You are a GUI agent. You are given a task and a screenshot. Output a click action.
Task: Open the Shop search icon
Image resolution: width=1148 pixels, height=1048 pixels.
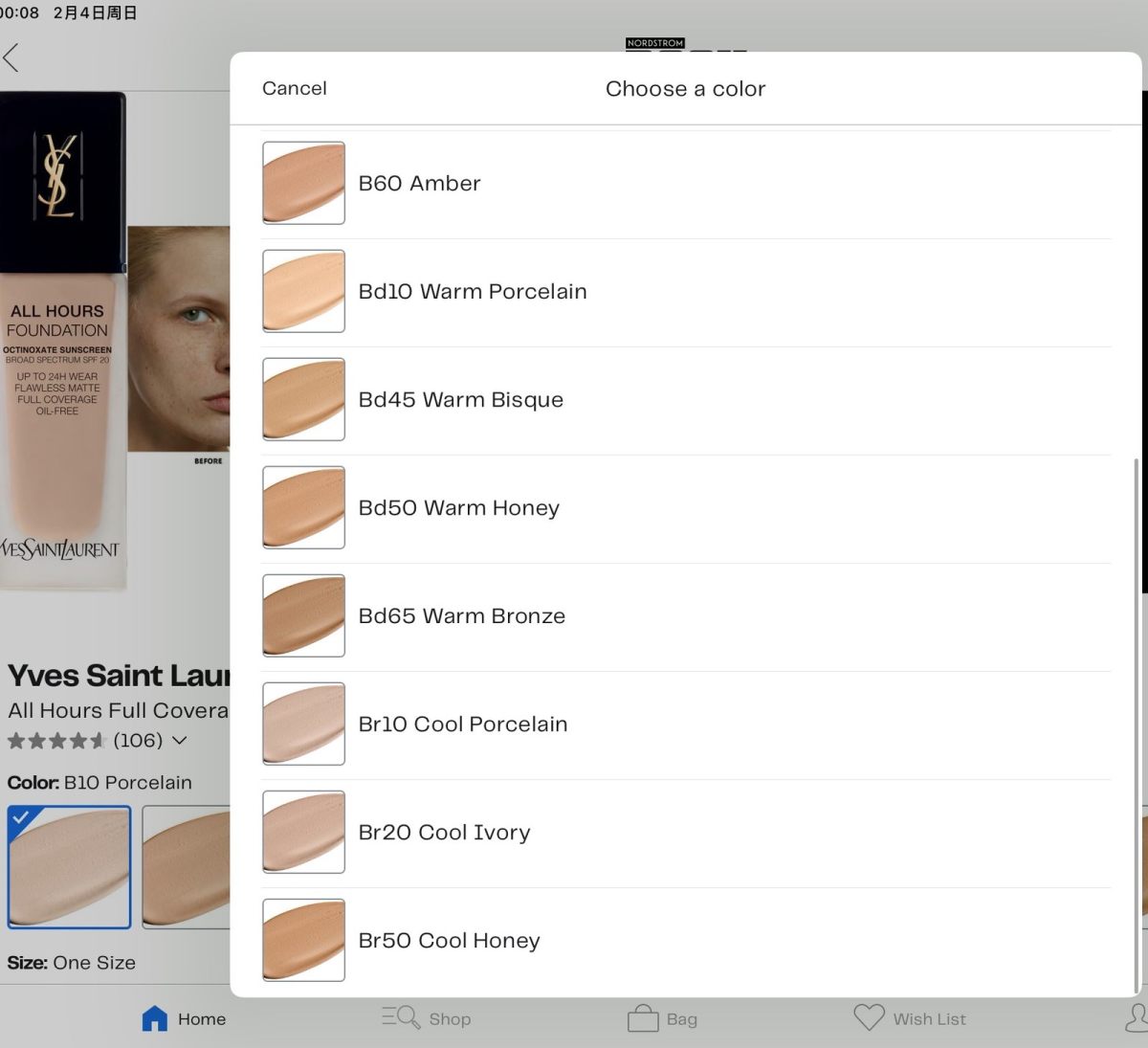[x=401, y=1017]
